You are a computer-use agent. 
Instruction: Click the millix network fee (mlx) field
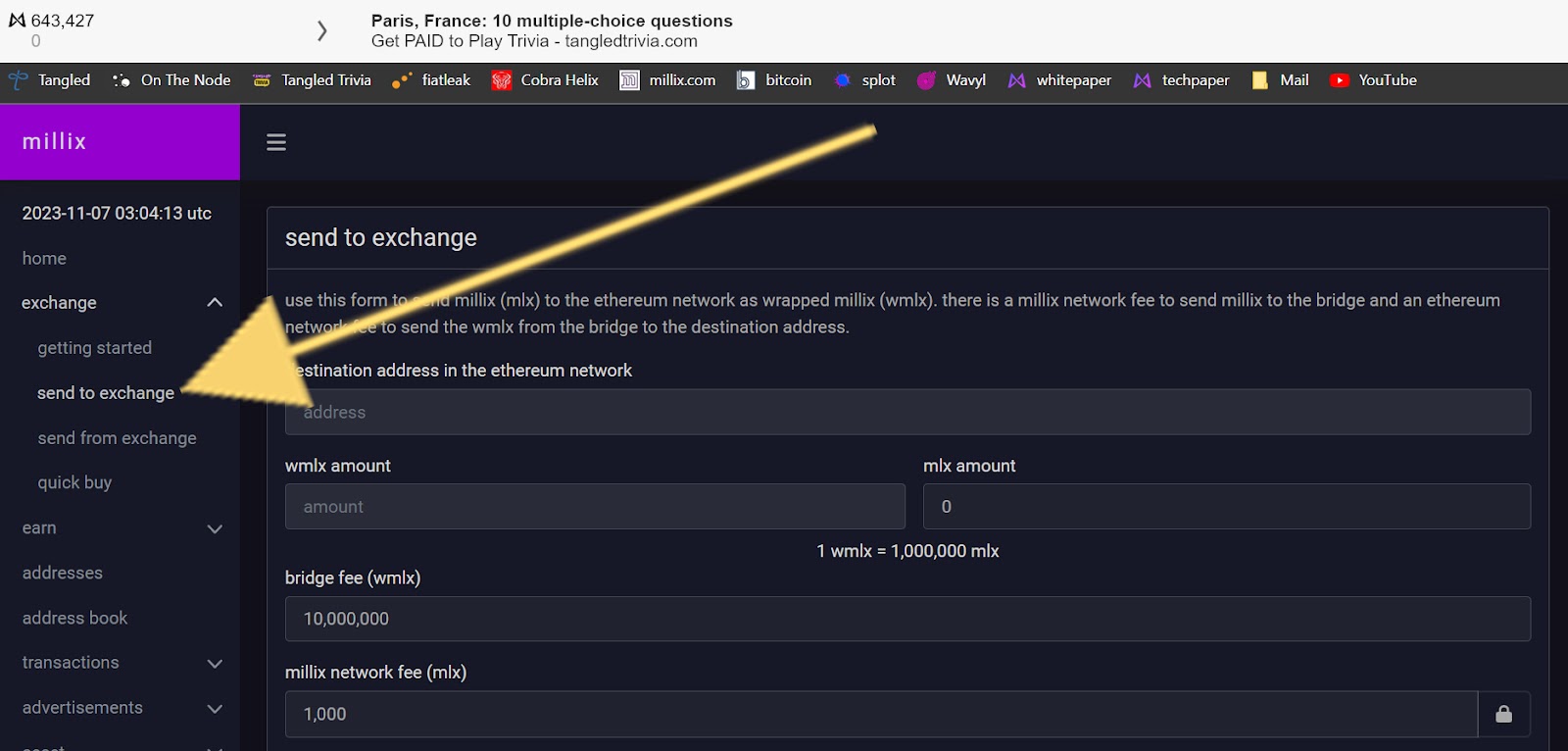881,714
